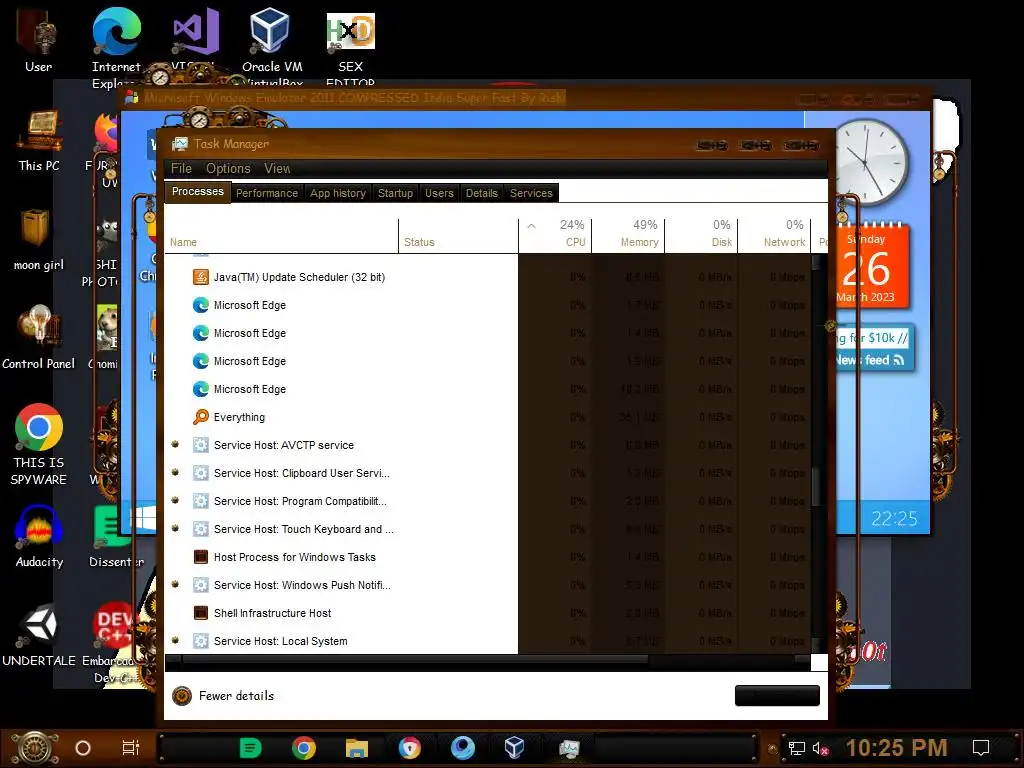Click the steampunk Start button
The image size is (1024, 768).
coord(35,748)
